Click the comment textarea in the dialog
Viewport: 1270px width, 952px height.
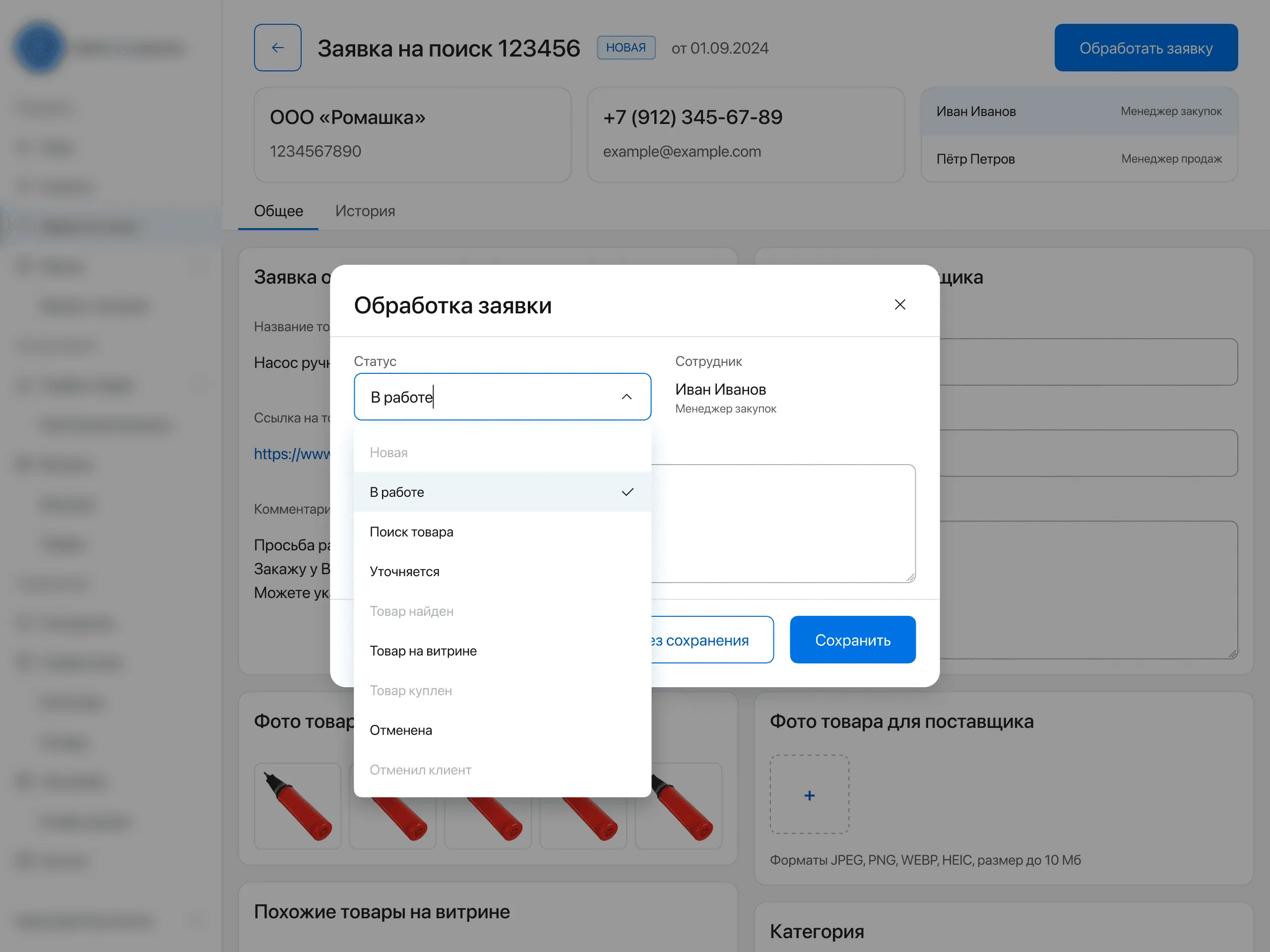784,523
